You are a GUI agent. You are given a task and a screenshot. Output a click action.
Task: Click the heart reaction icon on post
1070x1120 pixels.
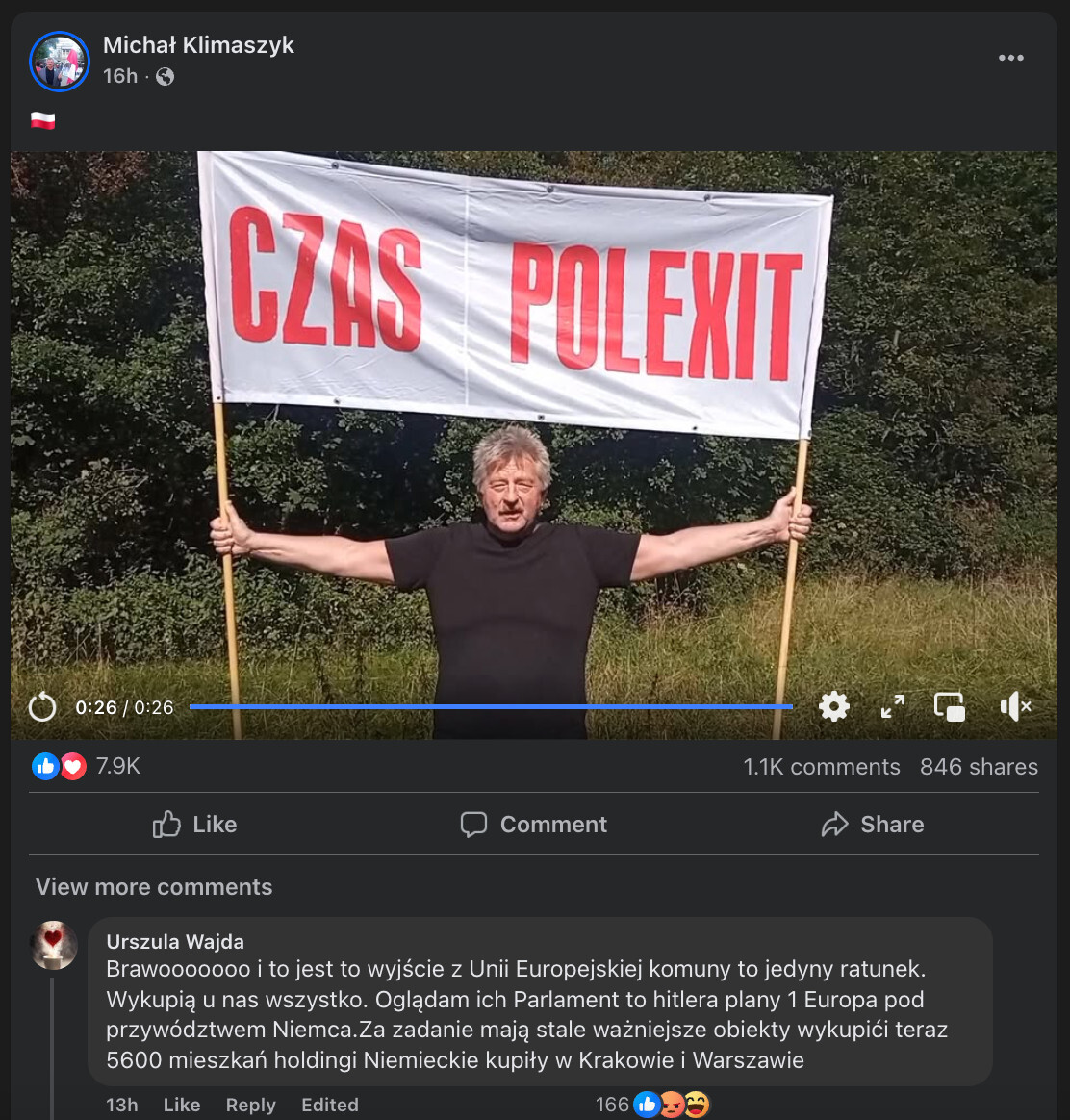click(72, 767)
